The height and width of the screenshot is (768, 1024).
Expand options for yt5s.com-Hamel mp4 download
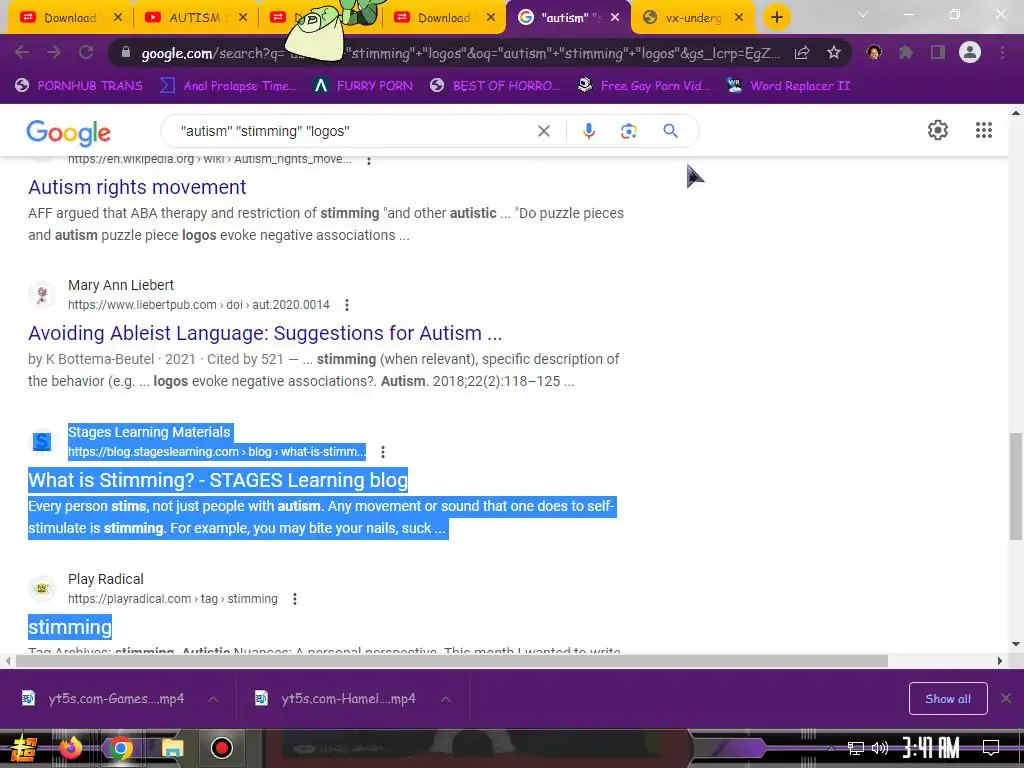tap(445, 699)
